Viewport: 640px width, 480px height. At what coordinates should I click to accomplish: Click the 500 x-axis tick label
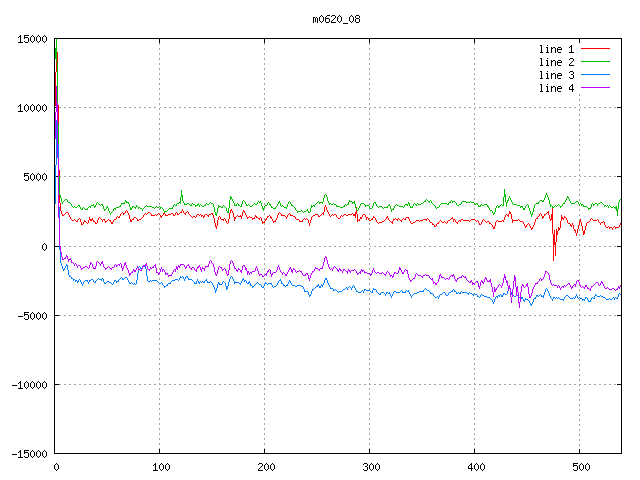580,467
